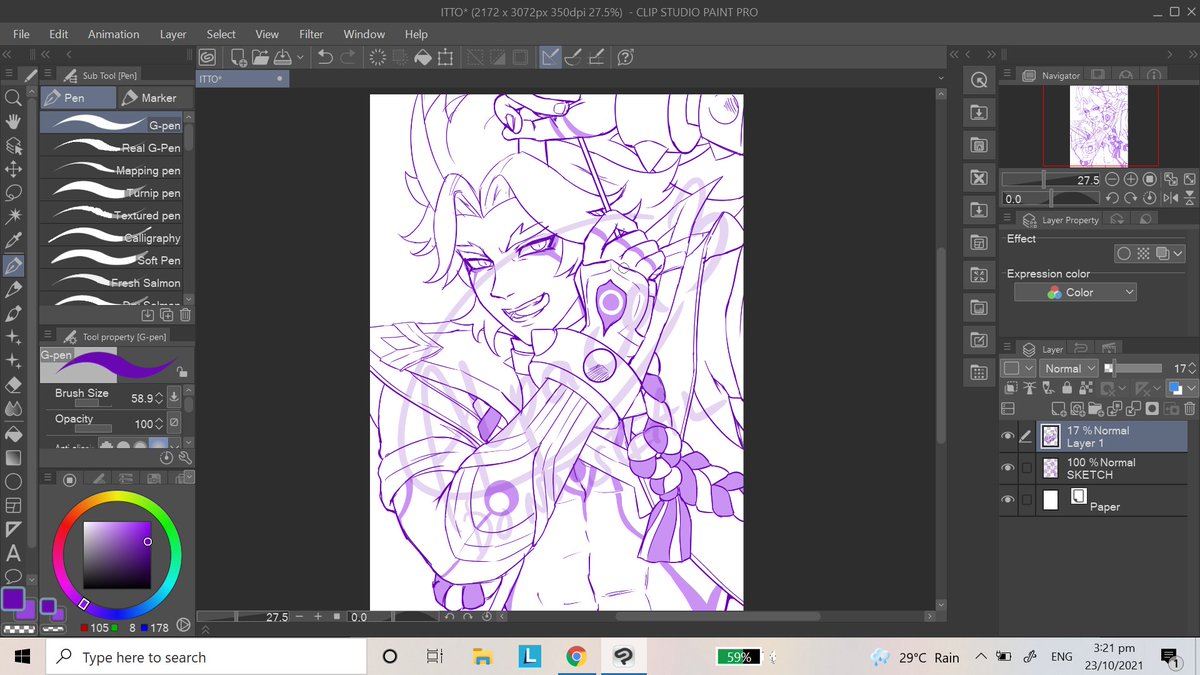This screenshot has height=675, width=1200.
Task: Select the Eraser tool
Action: tap(14, 385)
